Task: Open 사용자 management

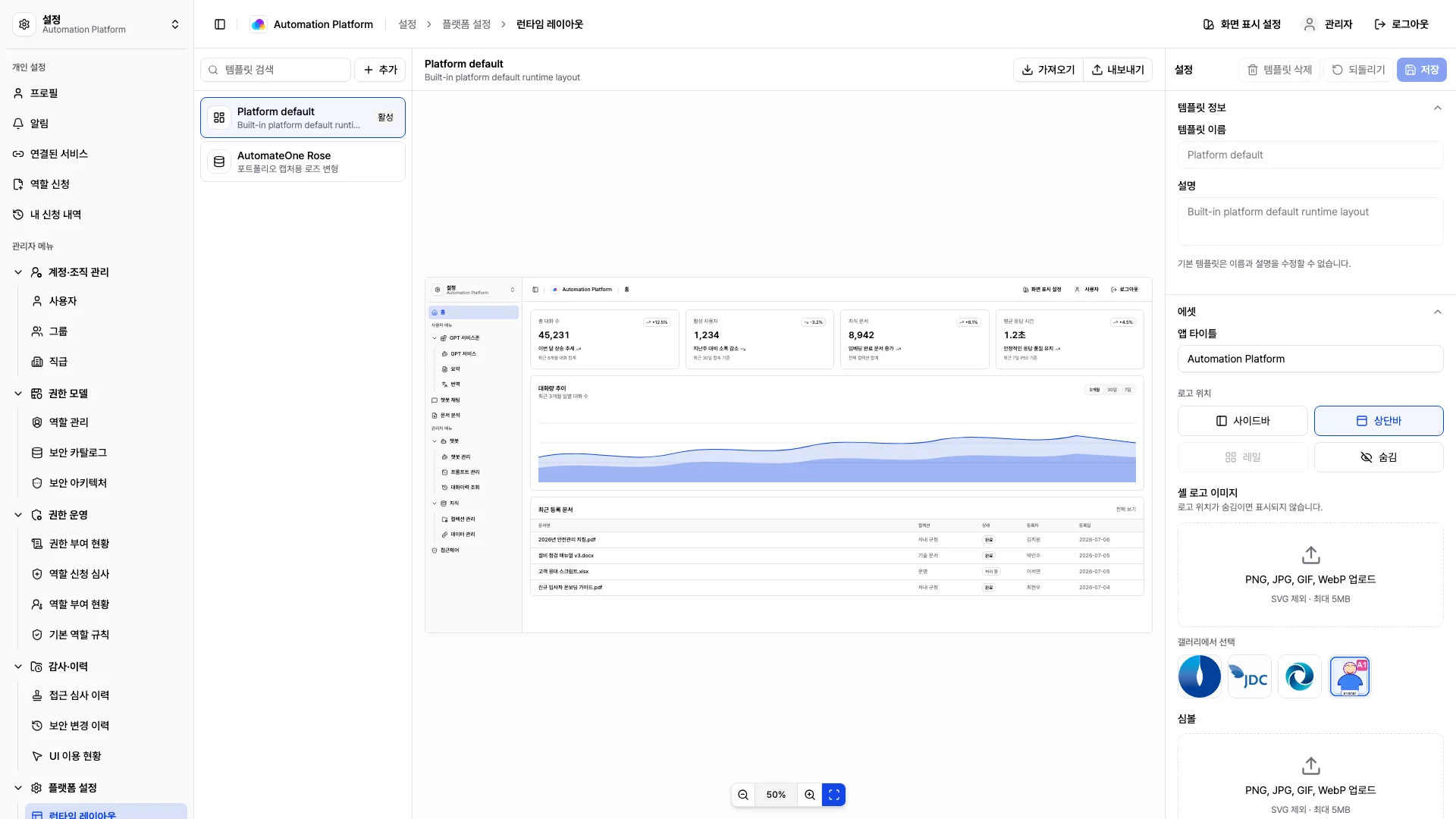Action: pyautogui.click(x=106, y=301)
